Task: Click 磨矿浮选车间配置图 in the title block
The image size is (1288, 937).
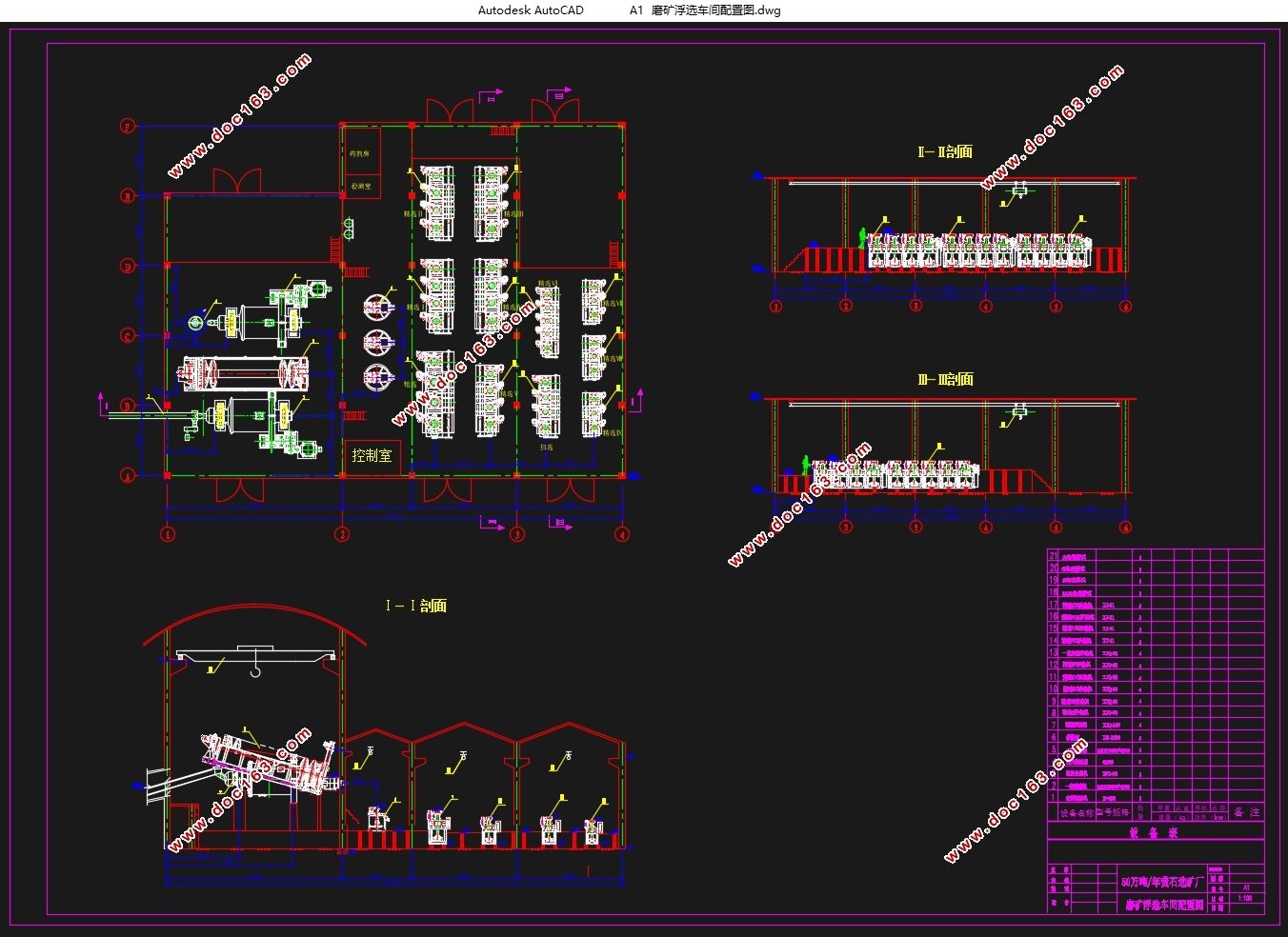Action: (x=1164, y=906)
